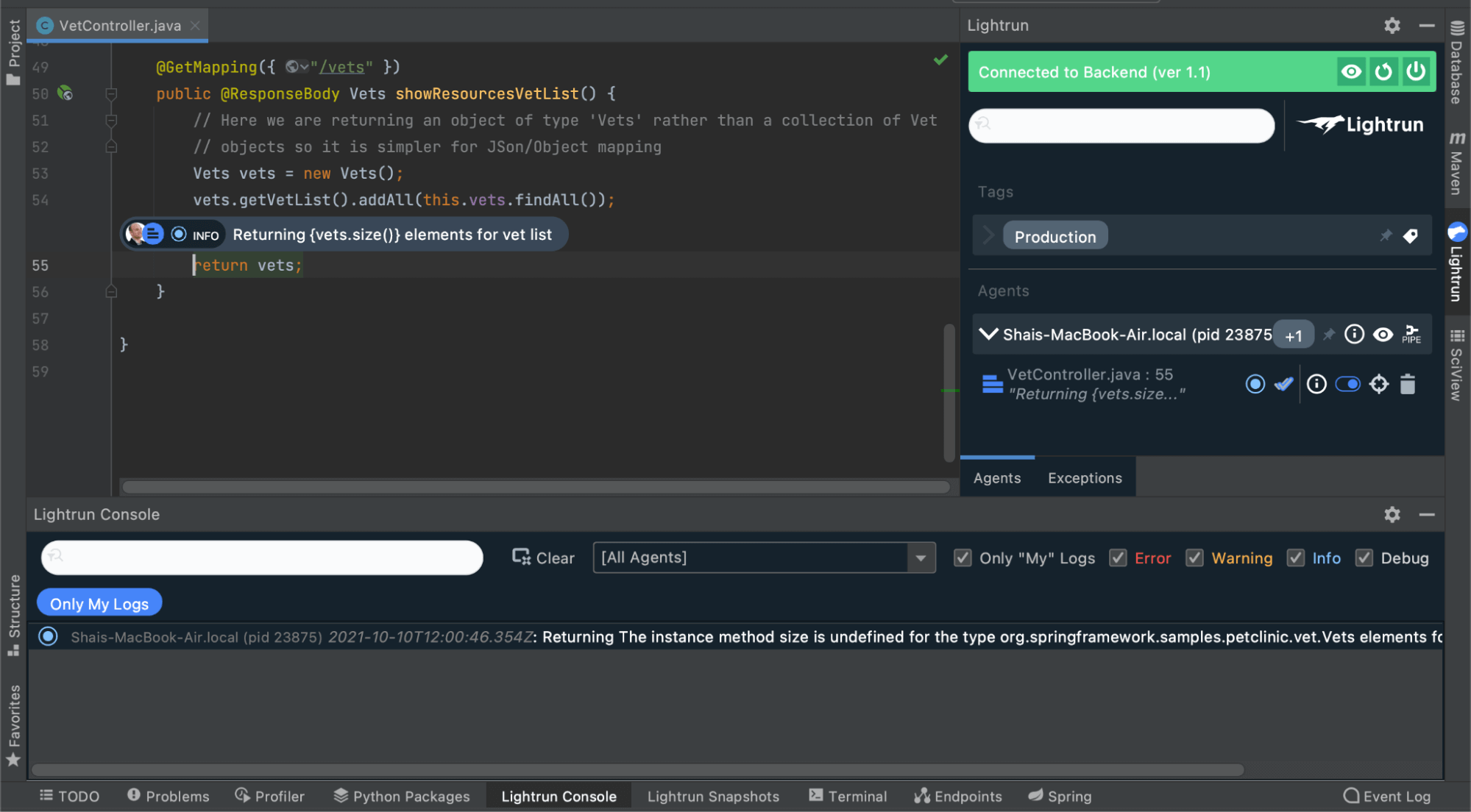
Task: Click the PIPE icon for the Shais-MacBook-Air agent
Action: pos(1411,335)
